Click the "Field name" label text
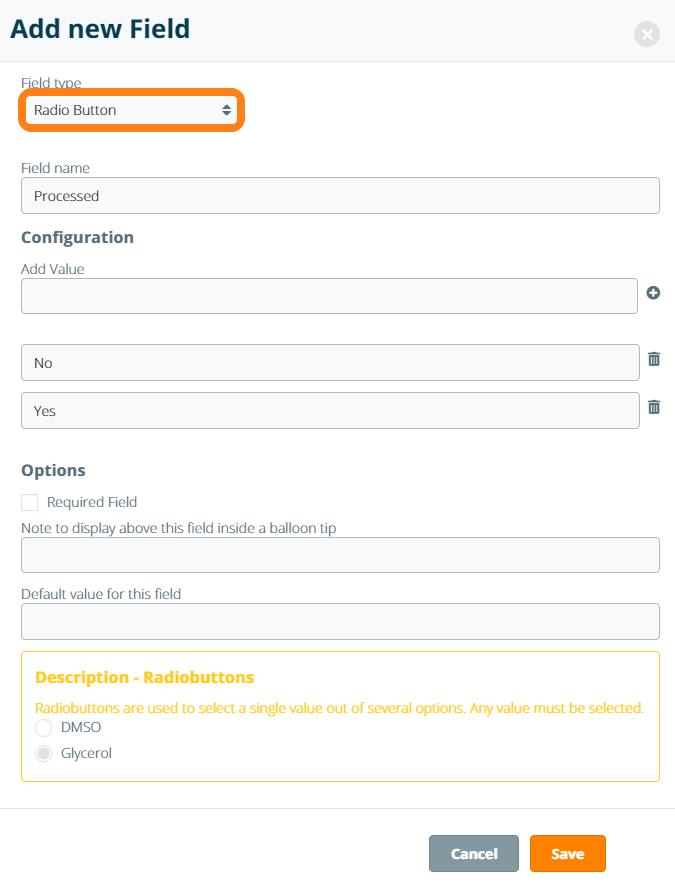 click(x=56, y=168)
